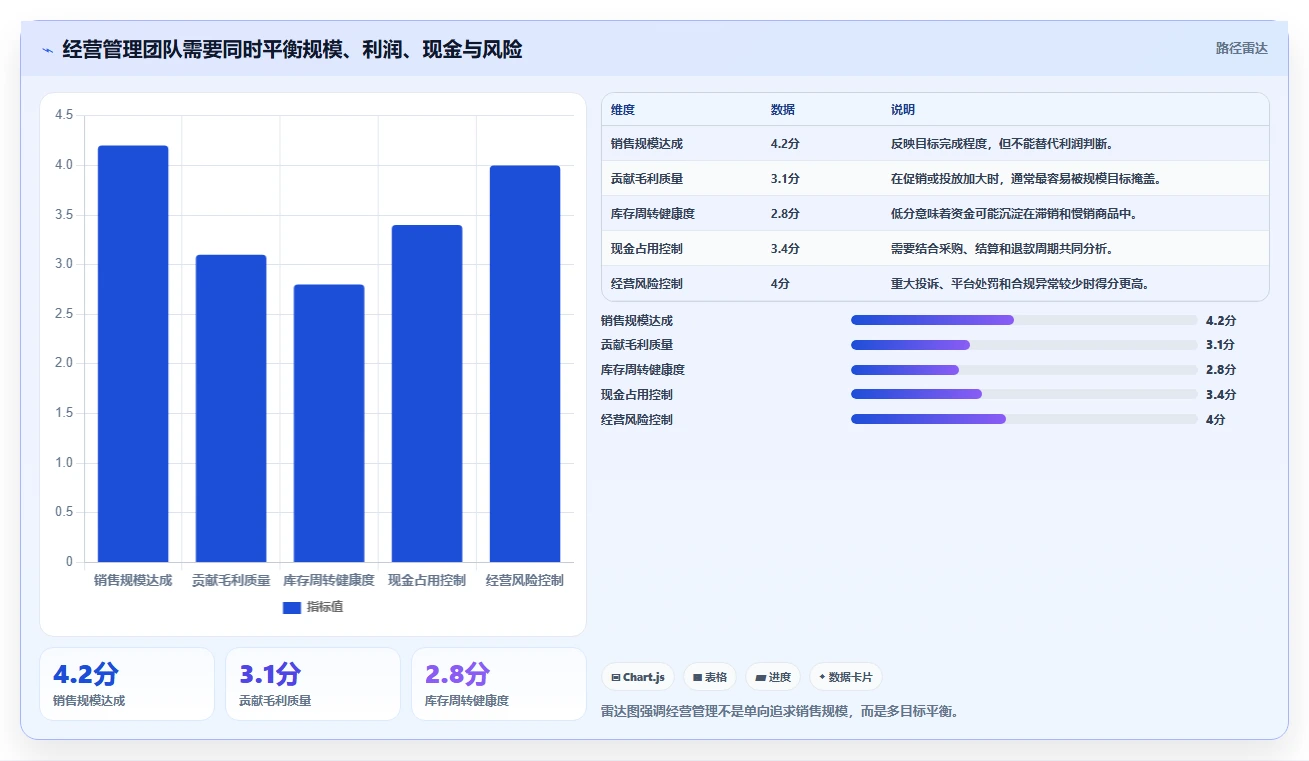Viewport: 1309px width, 761px height.
Task: Click the 数据 column header
Action: pyautogui.click(x=783, y=110)
